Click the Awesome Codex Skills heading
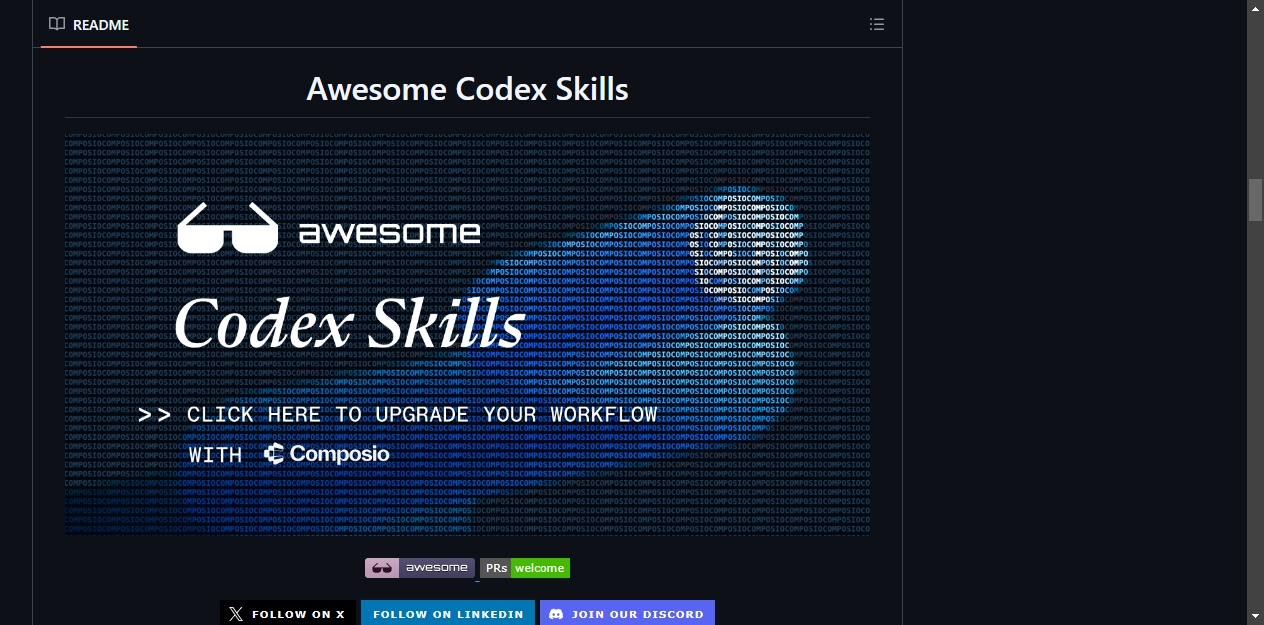This screenshot has width=1264, height=625. pos(467,89)
